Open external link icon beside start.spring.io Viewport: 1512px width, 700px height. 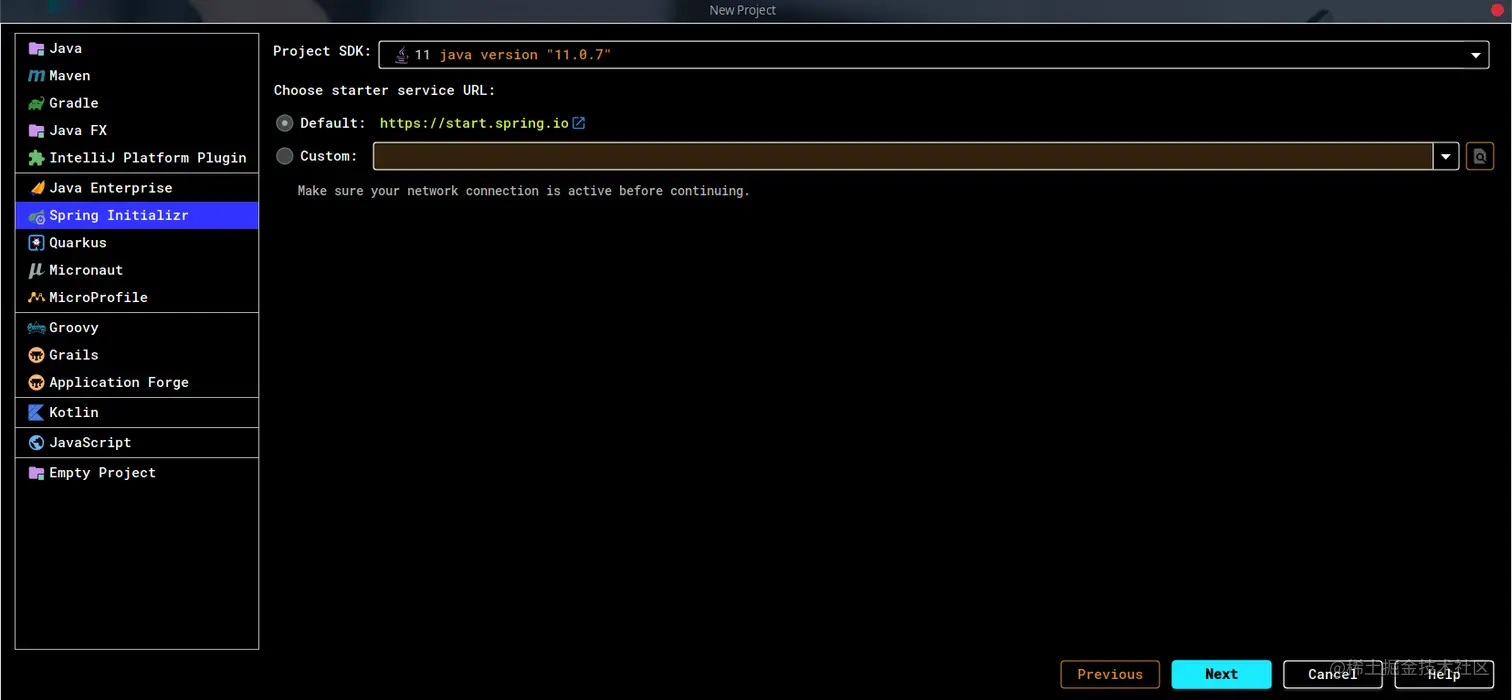point(578,123)
